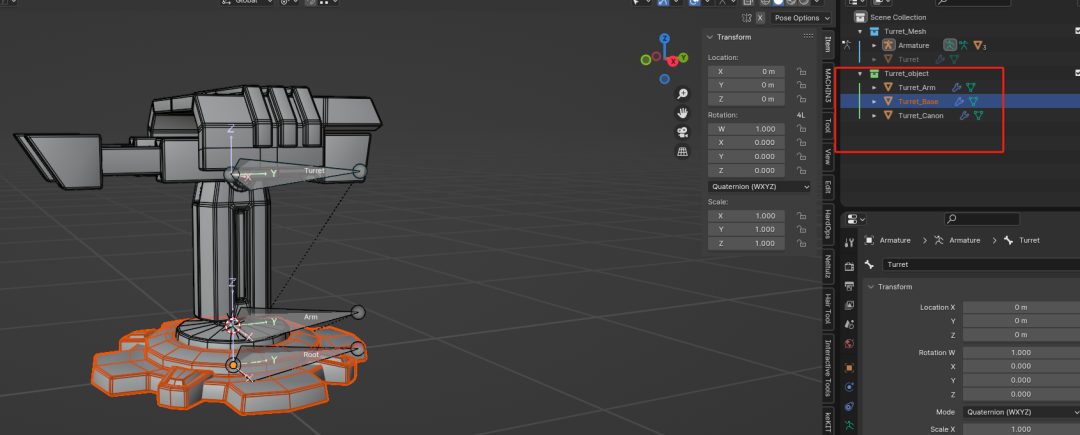
Task: Open the Tool properties tab icon
Action: click(x=849, y=242)
